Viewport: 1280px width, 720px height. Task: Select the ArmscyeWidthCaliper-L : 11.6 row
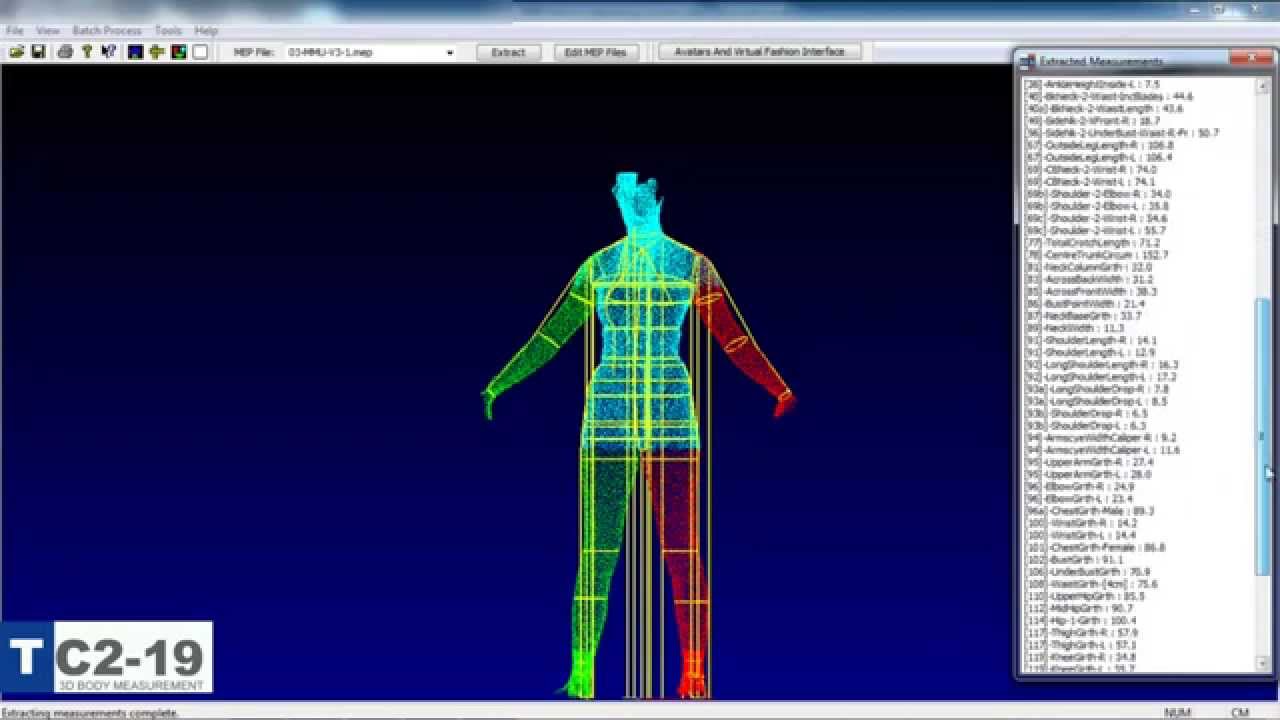[1104, 450]
